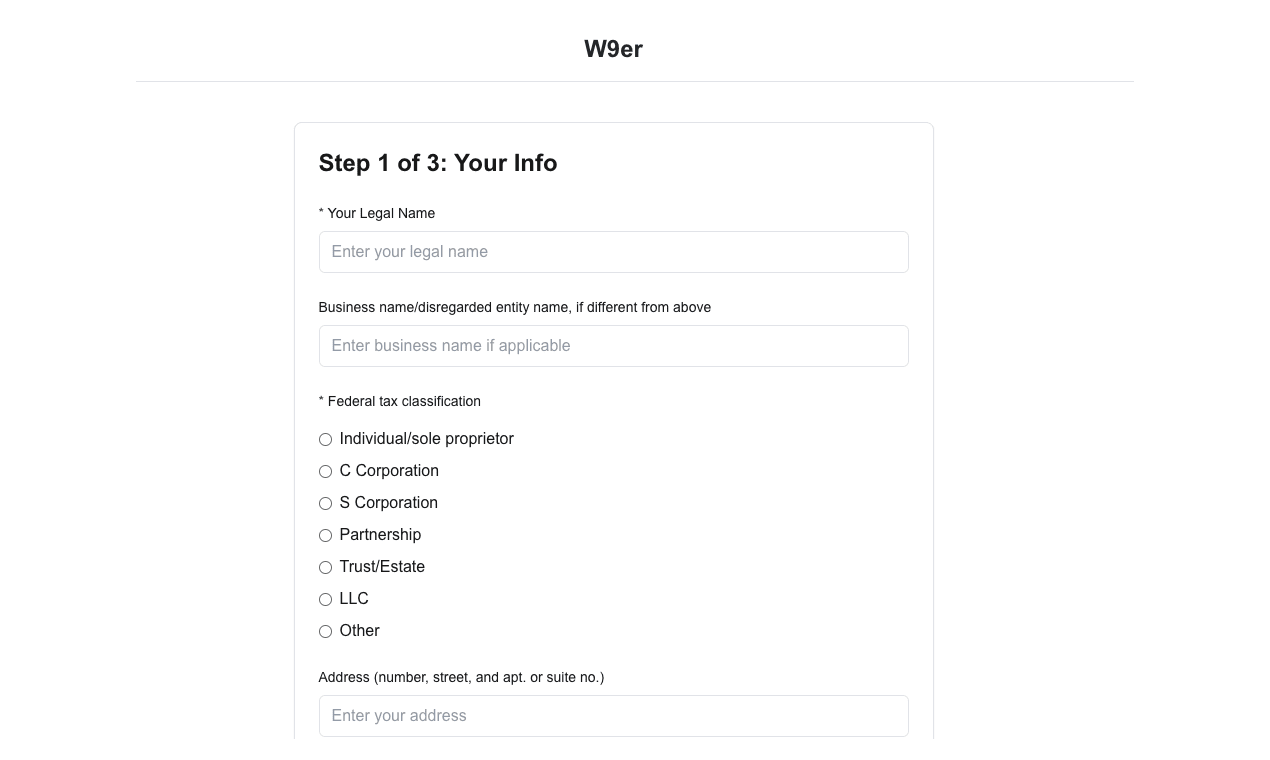The height and width of the screenshot is (760, 1270).
Task: Click the 'Trust/Estate' label text
Action: [382, 567]
